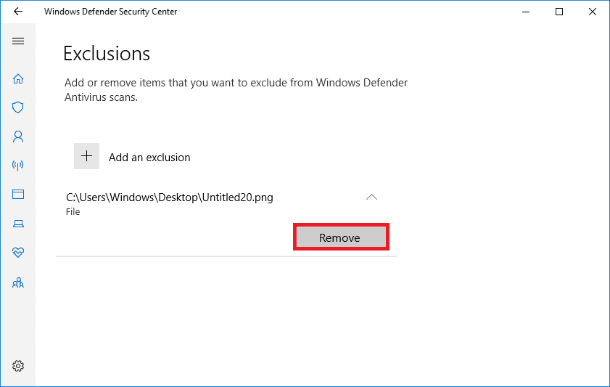The height and width of the screenshot is (387, 610).
Task: Select the C:\Users\Windows\Desktop\Untitled20.png path
Action: [170, 197]
